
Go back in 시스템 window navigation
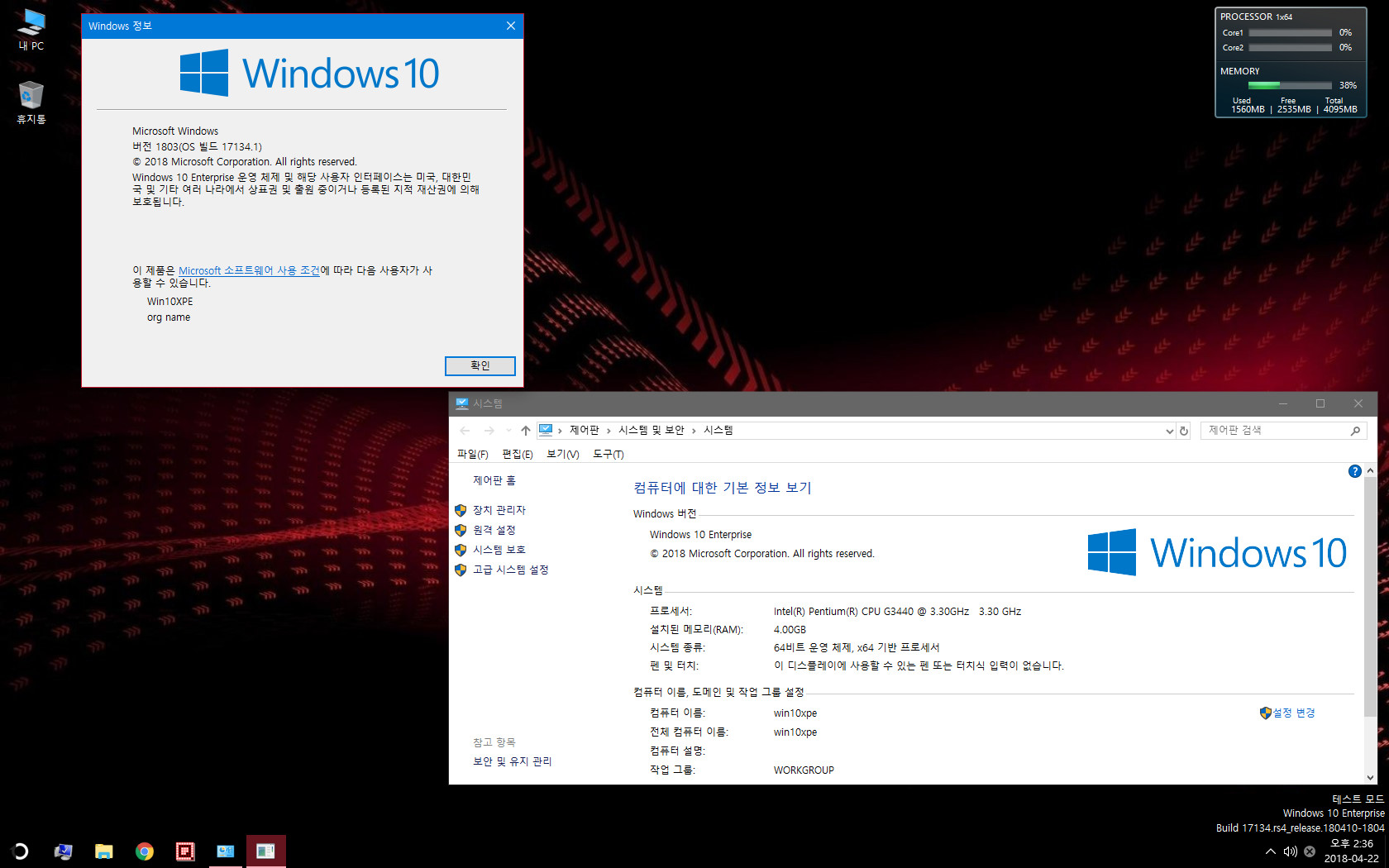pyautogui.click(x=465, y=431)
